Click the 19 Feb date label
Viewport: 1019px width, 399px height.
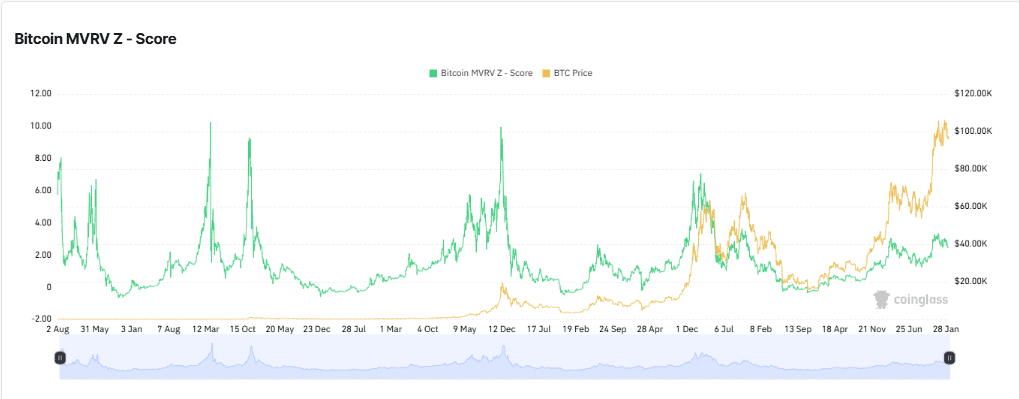[x=576, y=329]
